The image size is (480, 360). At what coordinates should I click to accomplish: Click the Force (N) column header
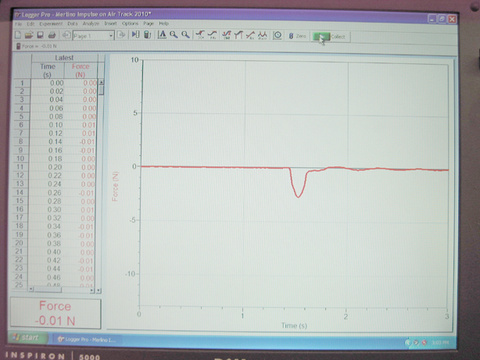(80, 70)
